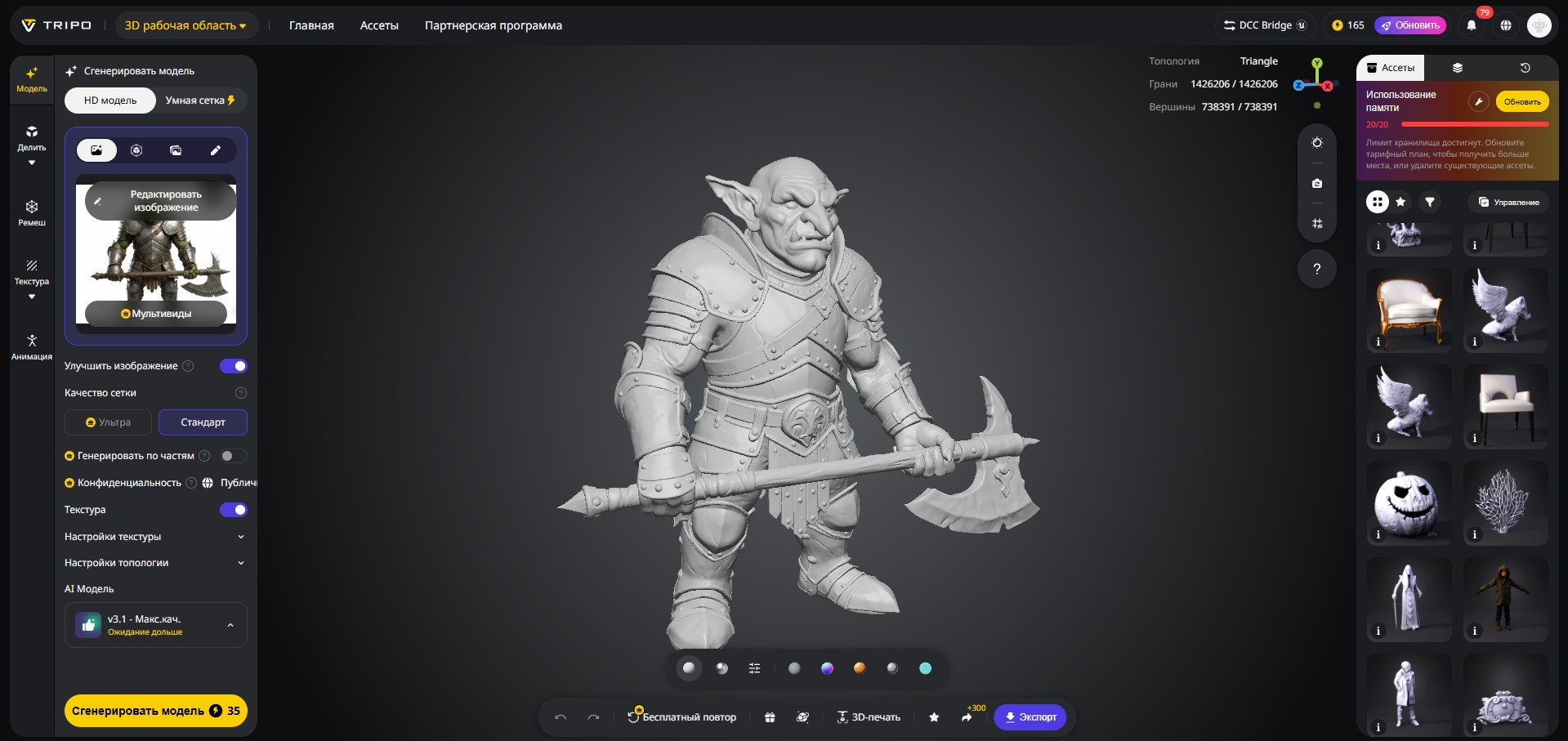The image size is (1568, 741).
Task: Open the Делить segmentation tool
Action: coord(32,138)
